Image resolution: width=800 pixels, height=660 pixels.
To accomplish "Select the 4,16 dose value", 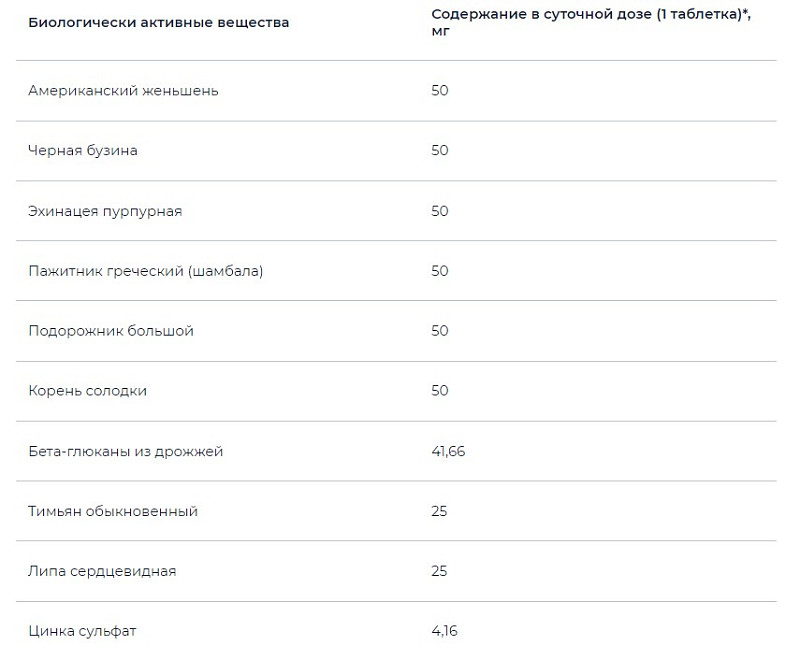I will (x=445, y=631).
